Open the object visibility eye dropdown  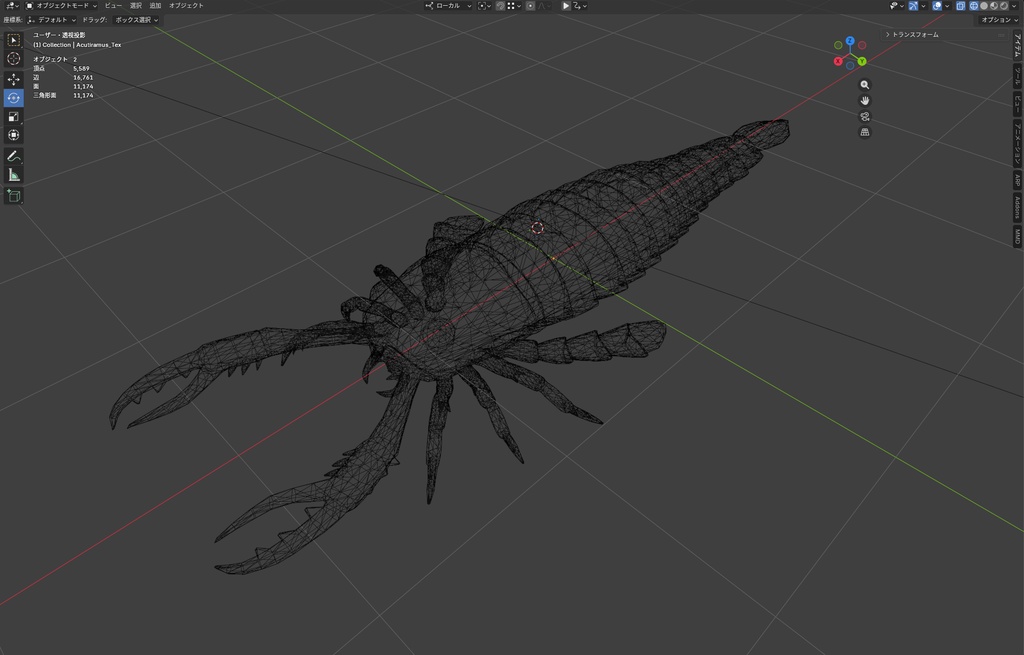pos(897,6)
